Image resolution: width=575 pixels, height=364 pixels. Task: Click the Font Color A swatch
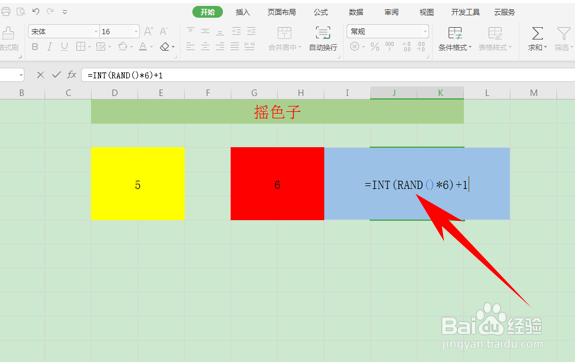tap(143, 47)
